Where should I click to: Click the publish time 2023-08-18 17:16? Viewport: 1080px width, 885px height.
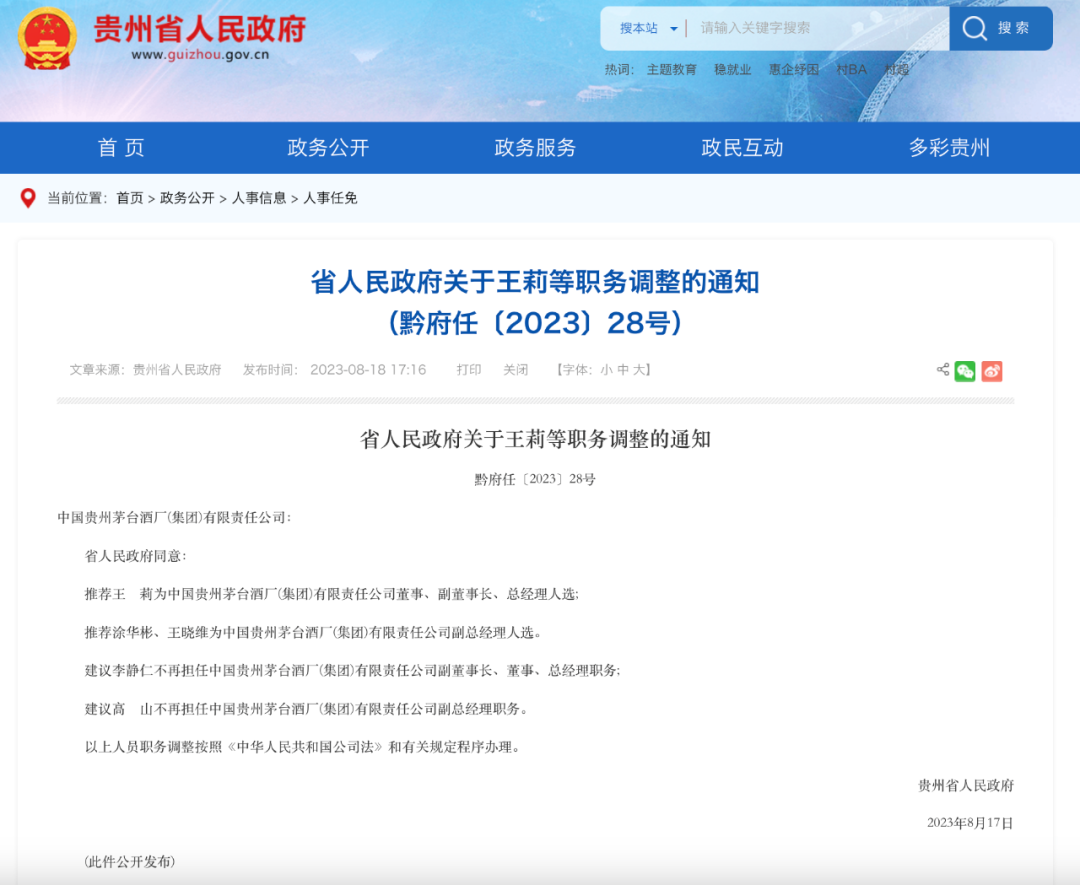(368, 370)
